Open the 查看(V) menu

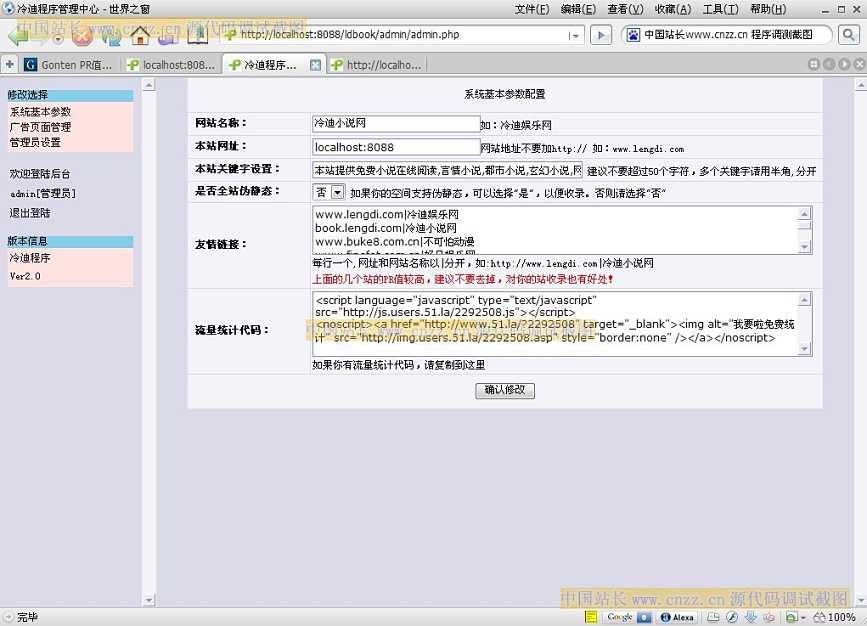tap(625, 9)
